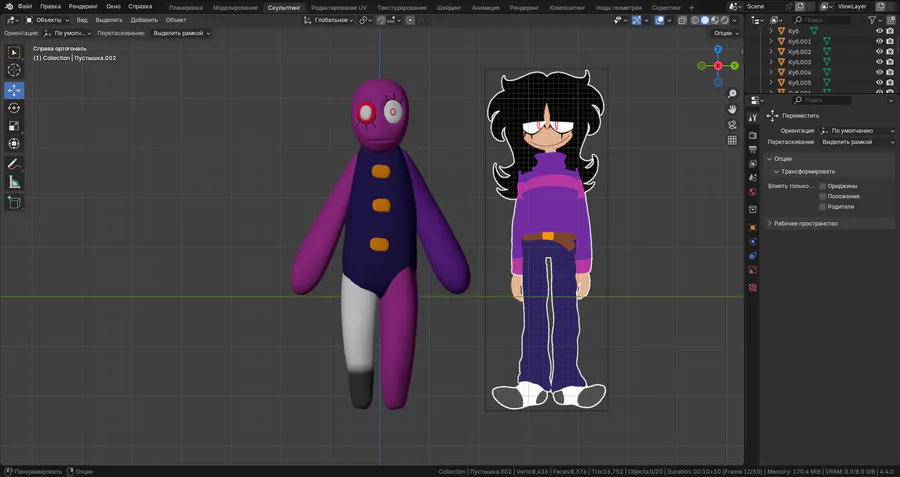
Task: Click the green Y axis gizmo circle
Action: 735,66
